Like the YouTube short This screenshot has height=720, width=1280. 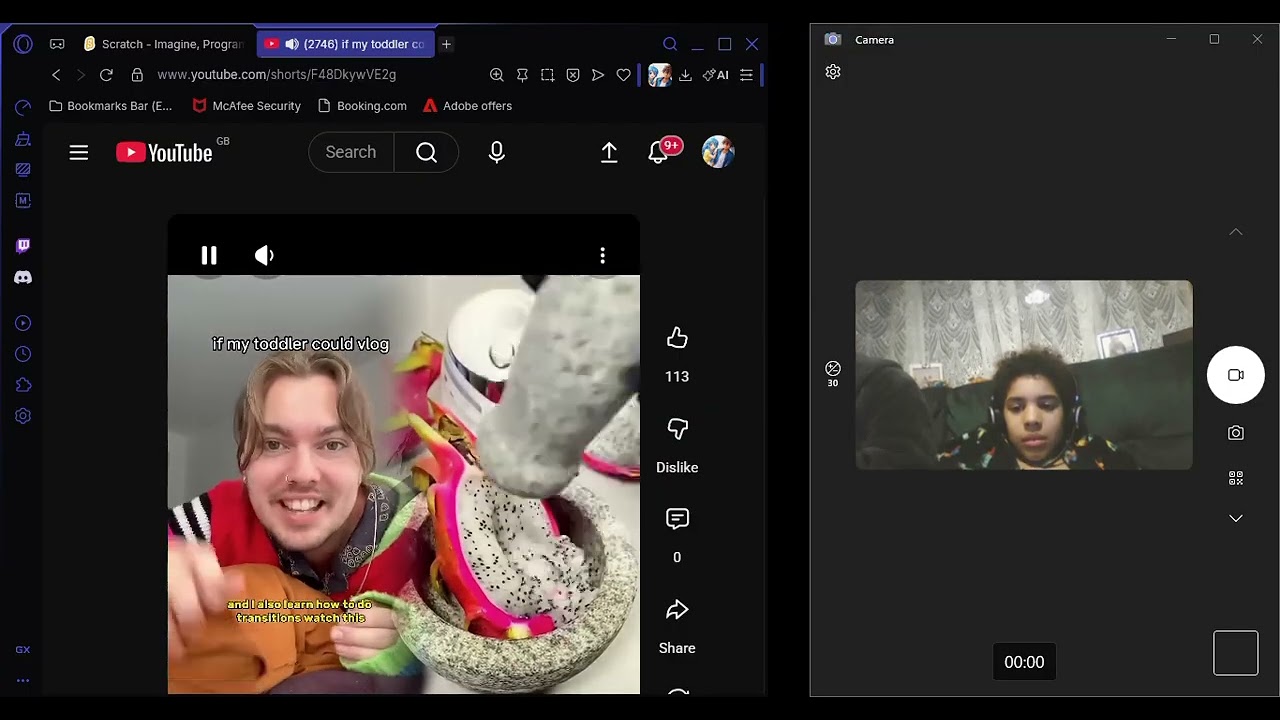click(x=677, y=339)
